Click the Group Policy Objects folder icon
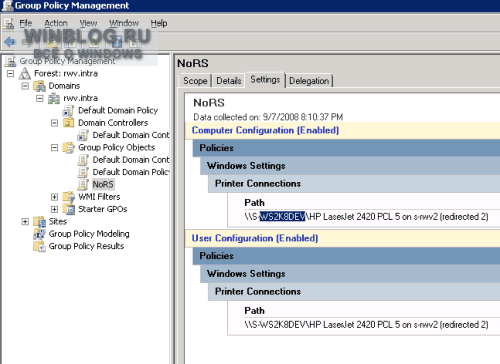Image resolution: width=500 pixels, height=364 pixels. [x=68, y=147]
